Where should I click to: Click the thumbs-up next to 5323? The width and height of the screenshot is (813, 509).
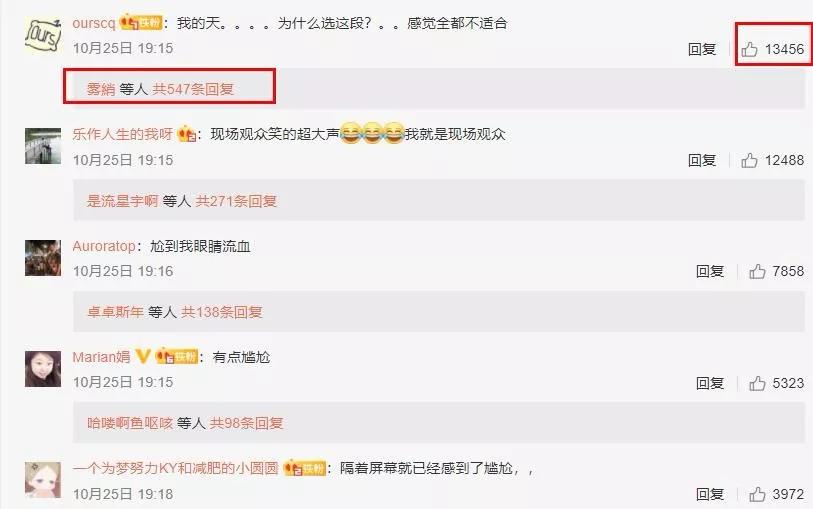[x=757, y=383]
